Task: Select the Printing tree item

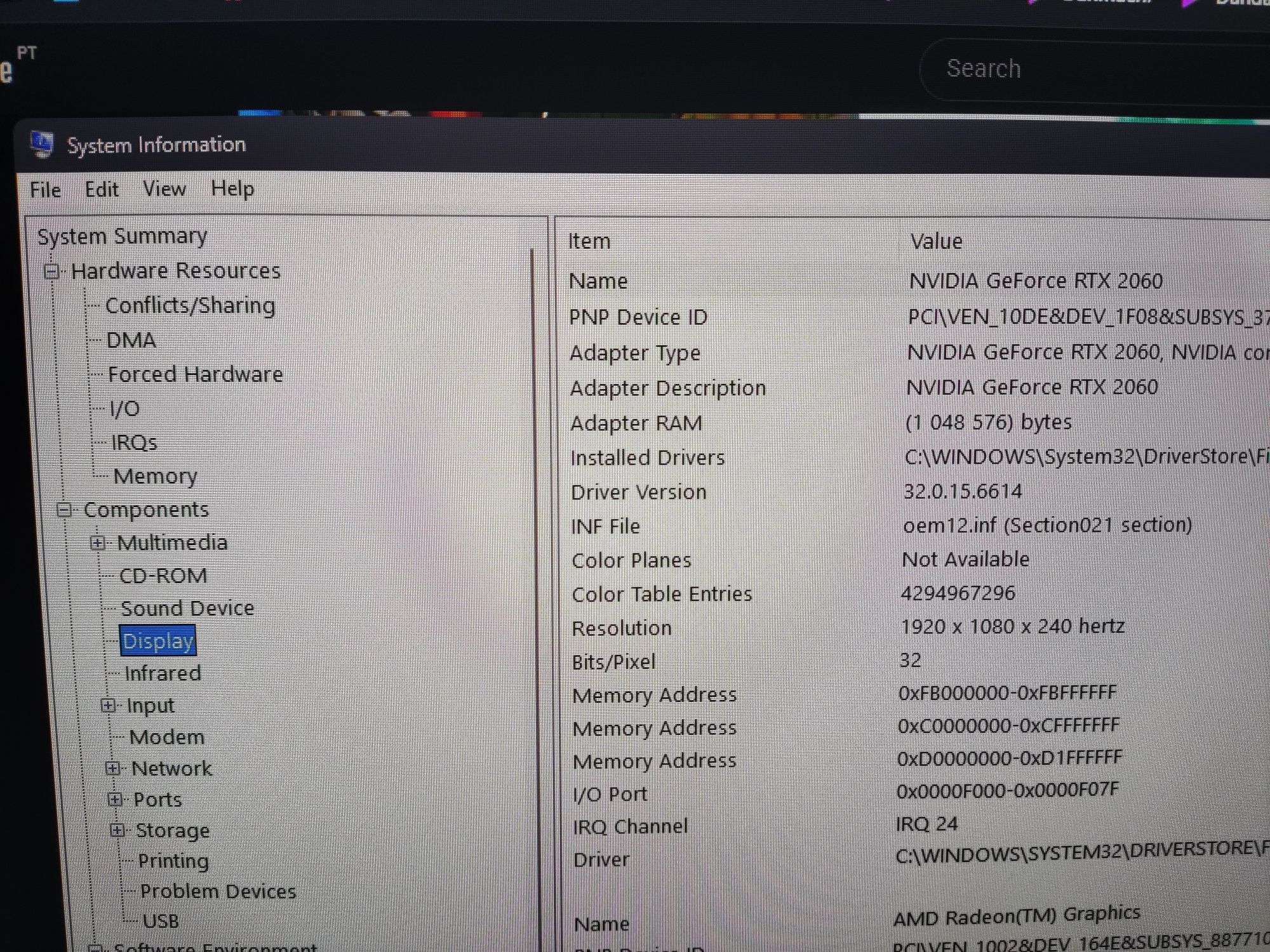Action: [x=173, y=861]
